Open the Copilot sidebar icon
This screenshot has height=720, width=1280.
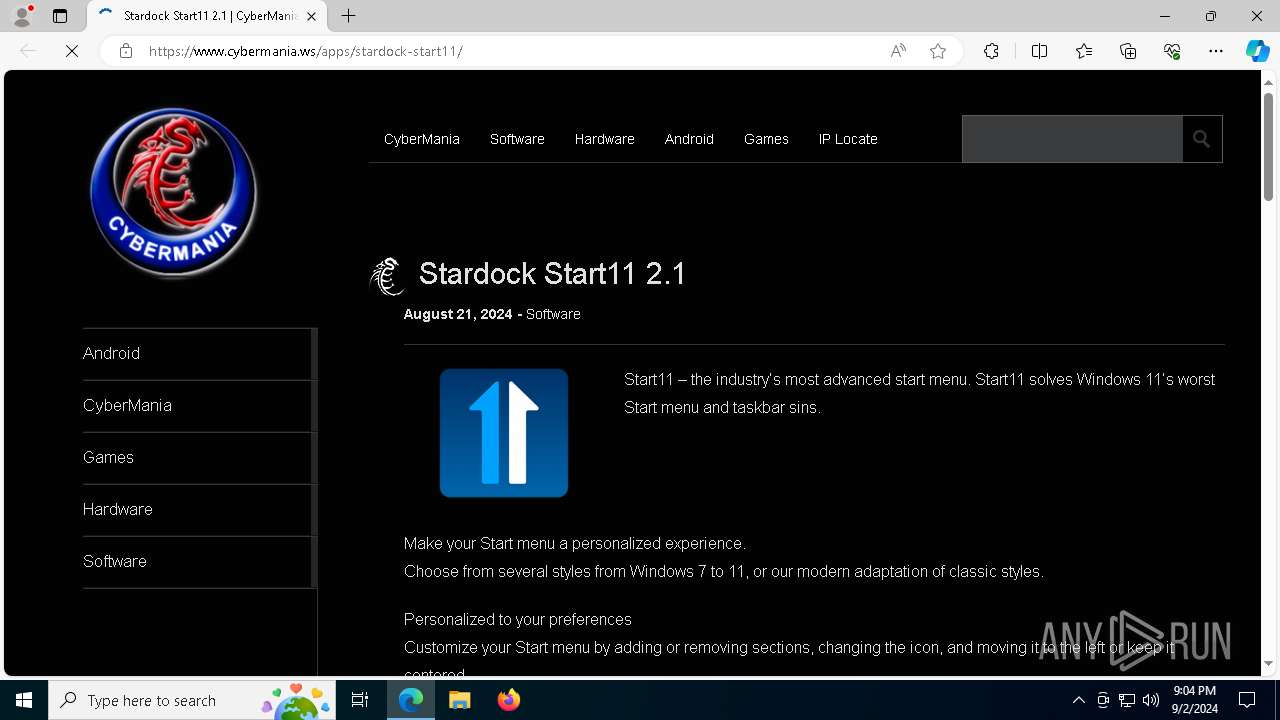[x=1257, y=51]
